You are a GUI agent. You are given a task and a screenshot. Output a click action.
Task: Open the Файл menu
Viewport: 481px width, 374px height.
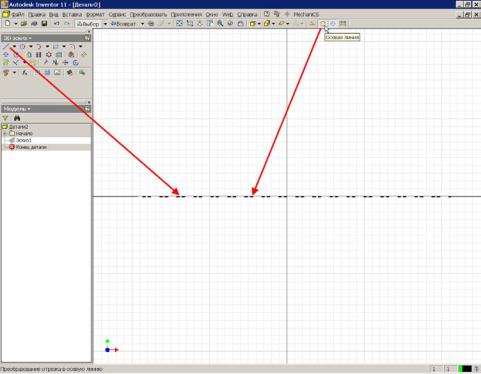pos(18,15)
